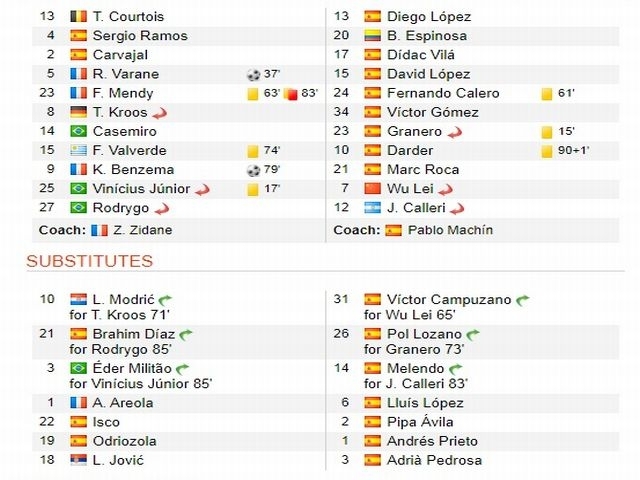
Task: Click the green sub-in arrow beside Melendo
Action: (456, 369)
